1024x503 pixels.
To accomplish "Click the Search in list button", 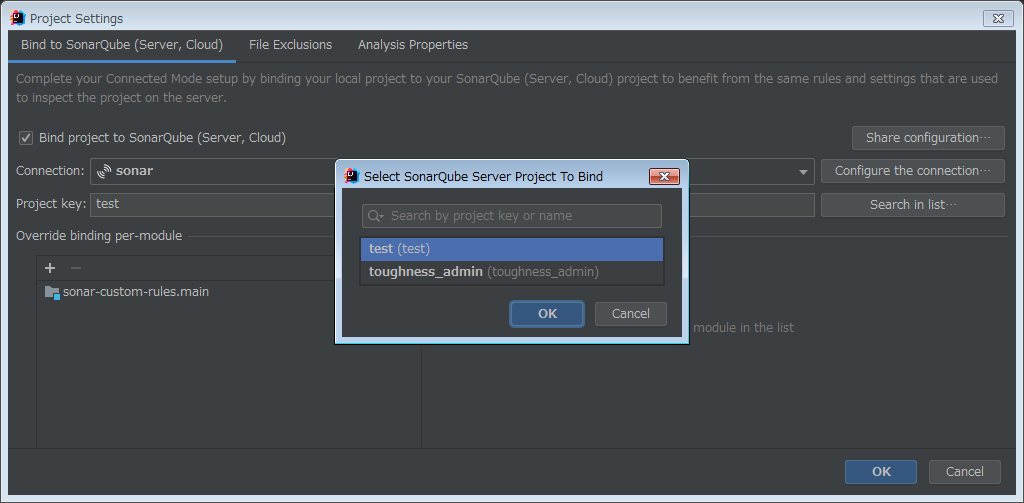I will pos(912,205).
